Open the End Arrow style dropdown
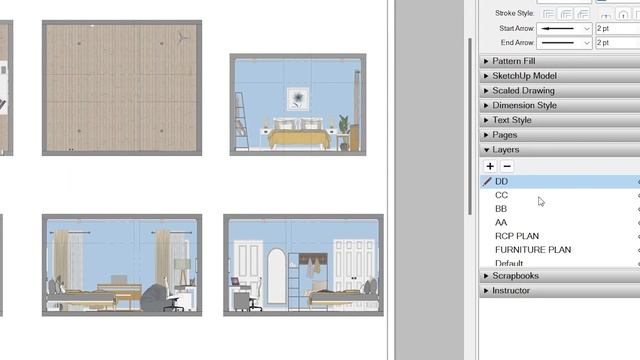 pyautogui.click(x=564, y=42)
